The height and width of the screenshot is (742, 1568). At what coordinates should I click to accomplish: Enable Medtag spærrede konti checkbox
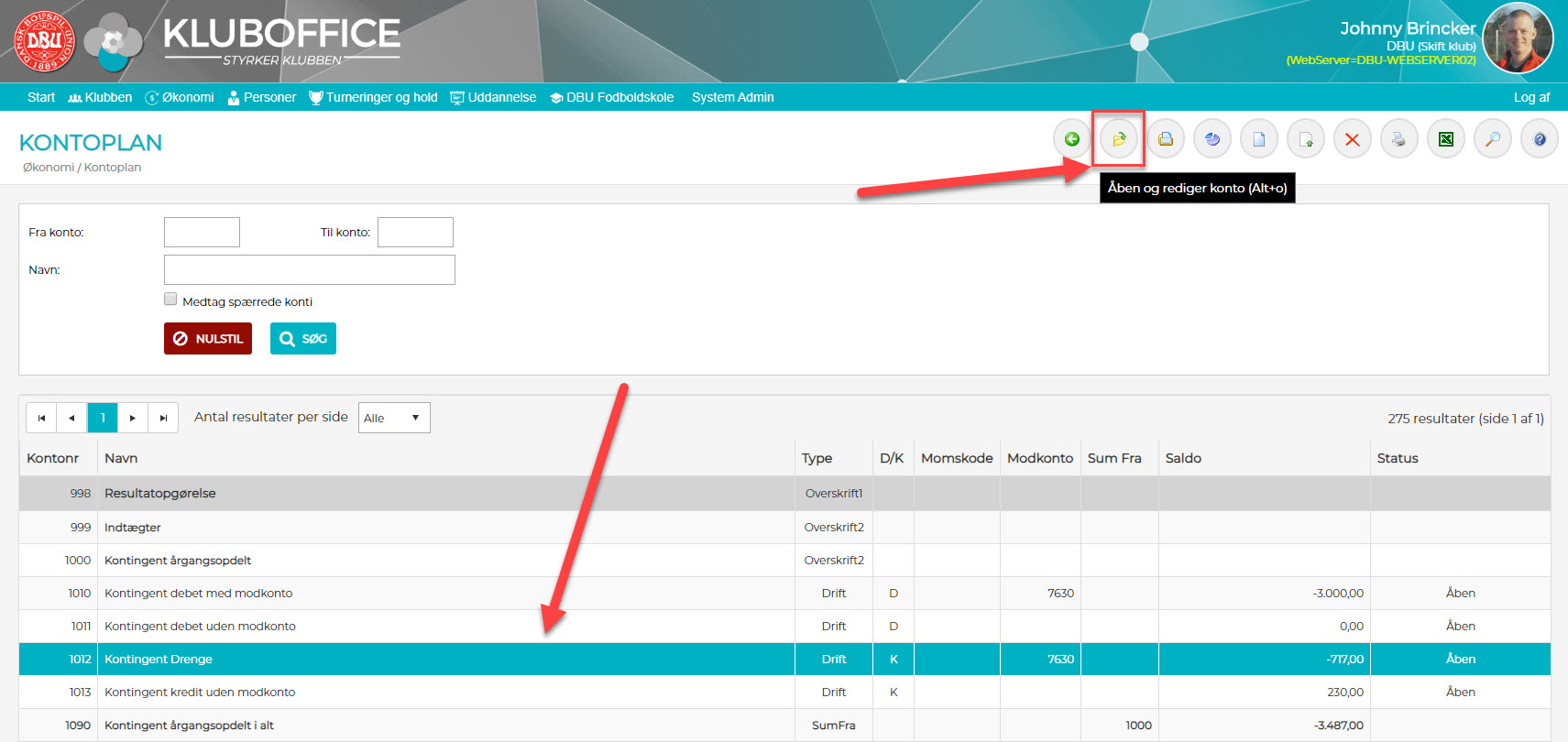pos(170,300)
